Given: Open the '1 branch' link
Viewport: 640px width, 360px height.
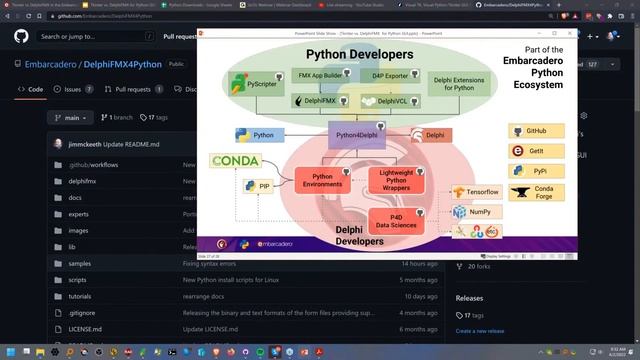Looking at the screenshot, I should pyautogui.click(x=117, y=118).
